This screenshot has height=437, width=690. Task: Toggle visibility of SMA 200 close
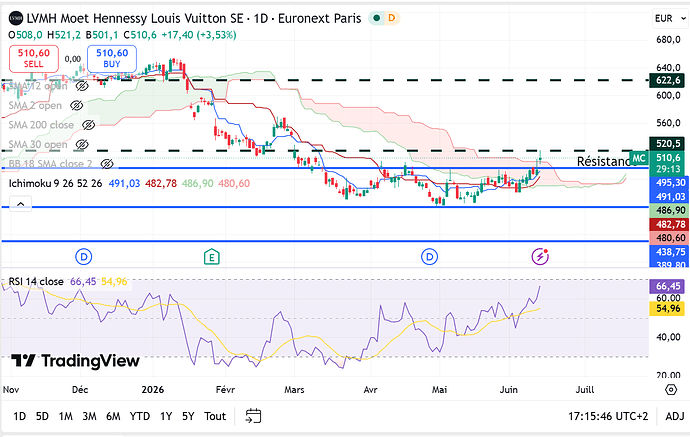coord(88,125)
